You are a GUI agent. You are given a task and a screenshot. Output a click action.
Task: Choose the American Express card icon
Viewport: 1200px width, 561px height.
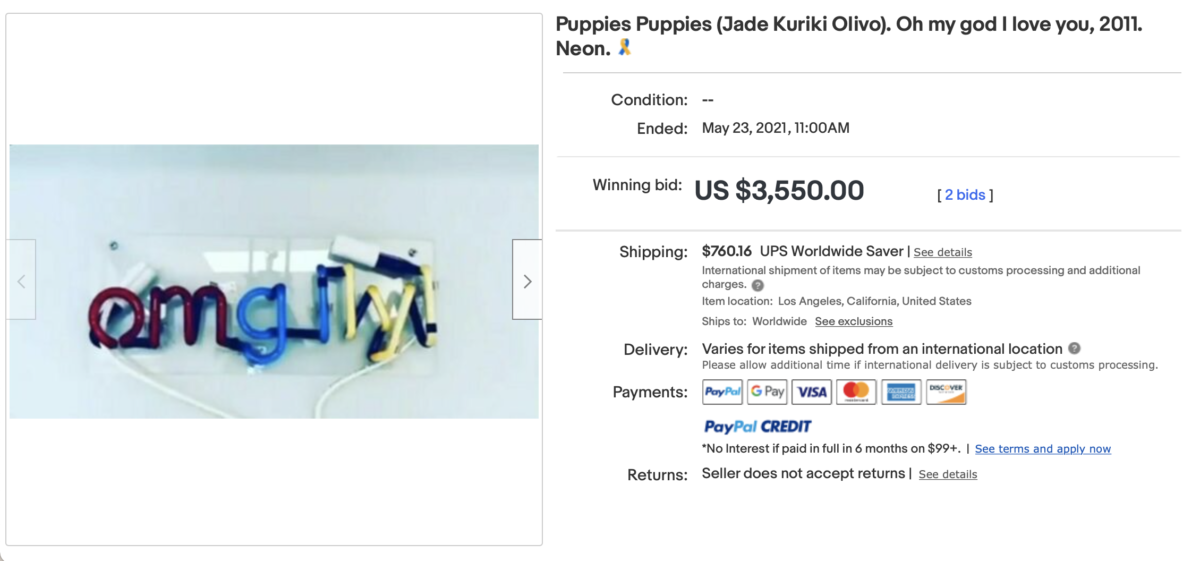[901, 392]
